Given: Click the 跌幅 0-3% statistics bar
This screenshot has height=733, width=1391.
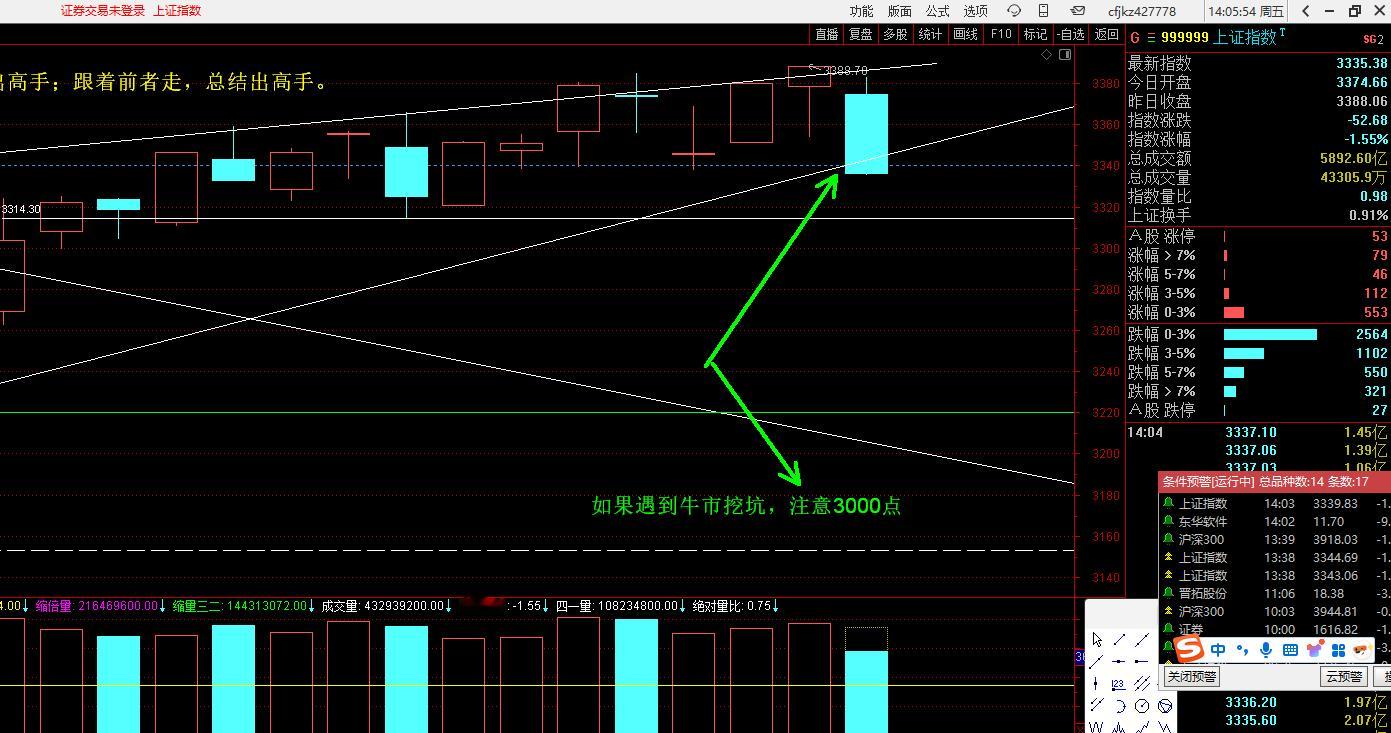Looking at the screenshot, I should [x=1270, y=334].
